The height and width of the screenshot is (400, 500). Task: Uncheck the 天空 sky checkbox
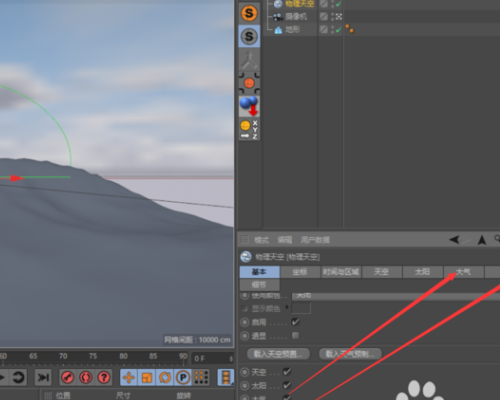(287, 371)
